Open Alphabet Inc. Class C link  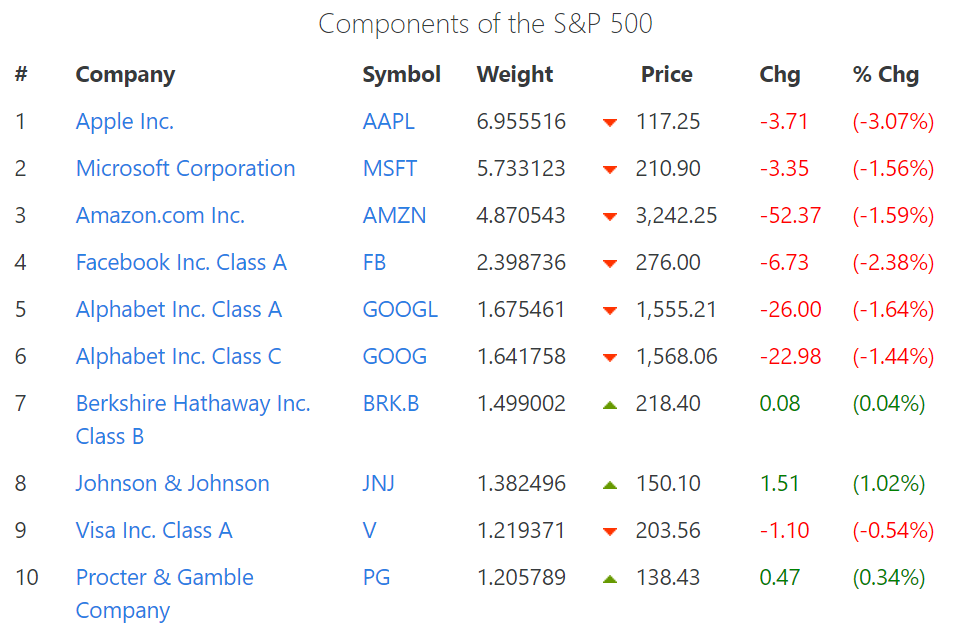[x=178, y=357]
